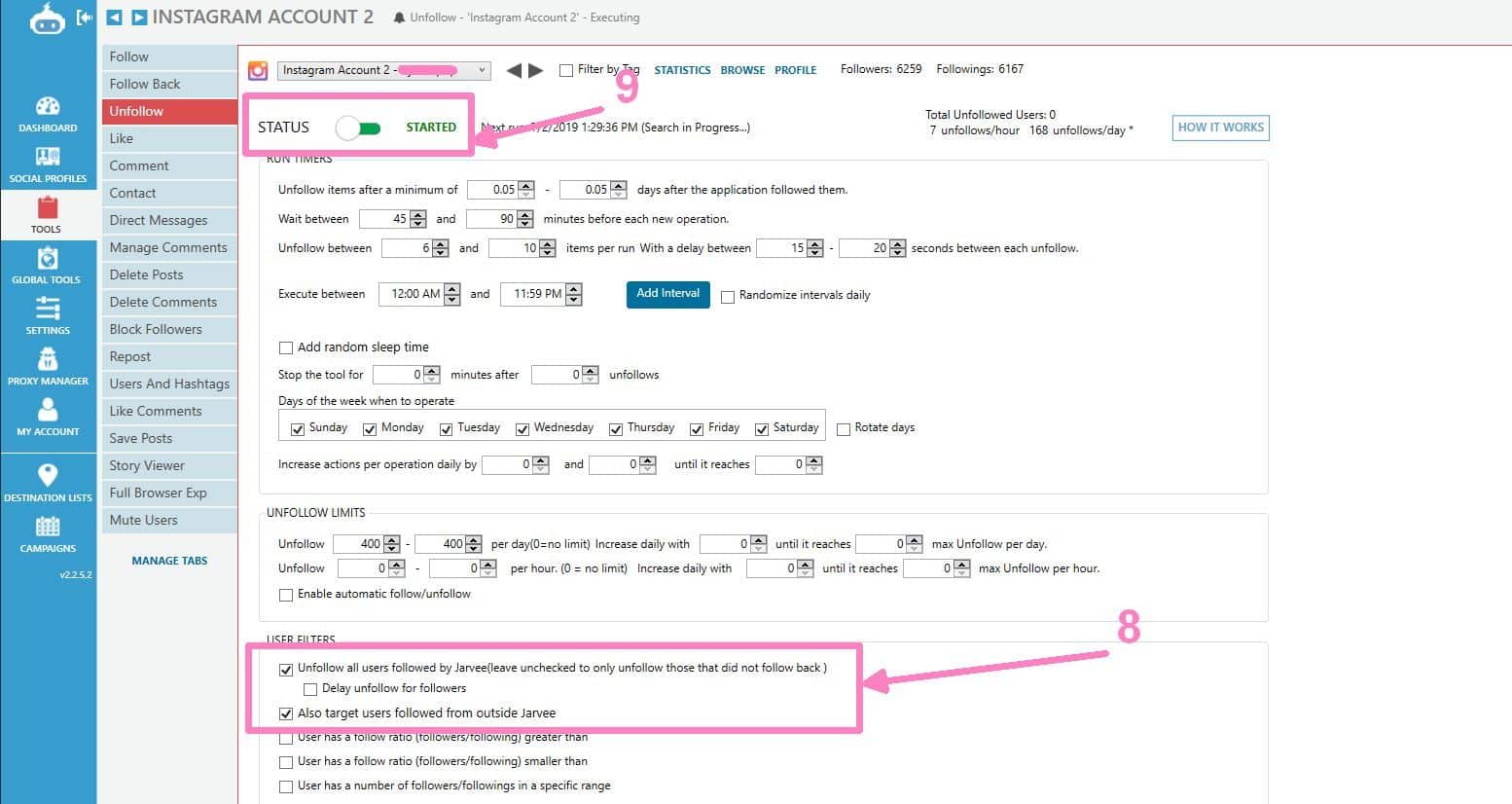Check Randomize intervals daily
The image size is (1512, 804).
point(727,296)
